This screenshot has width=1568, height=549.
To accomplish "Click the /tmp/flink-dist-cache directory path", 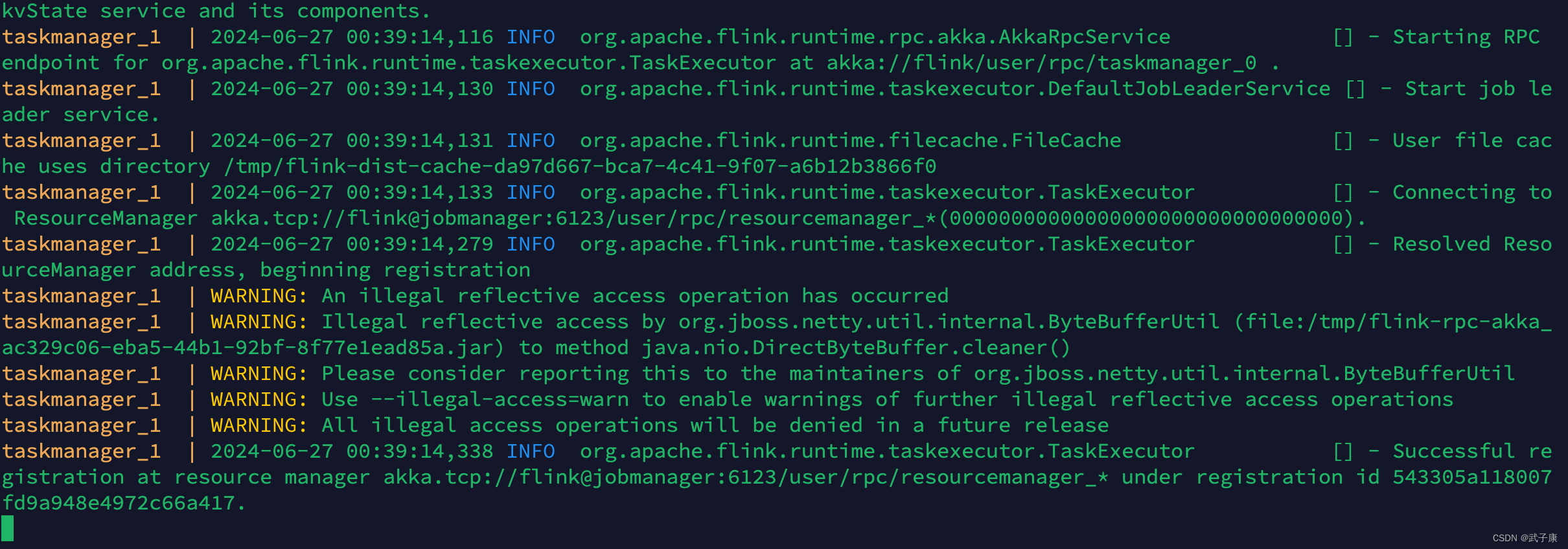I will [580, 166].
